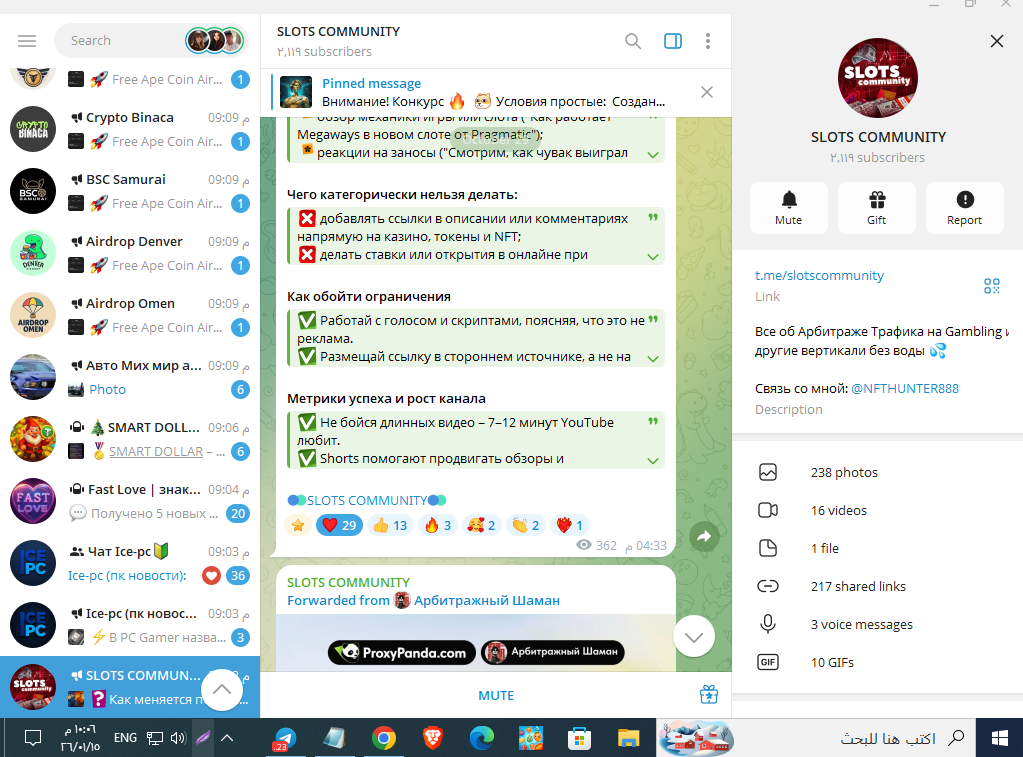Launch Brave browser from the taskbar
Viewport: 1023px width, 757px height.
(433, 738)
